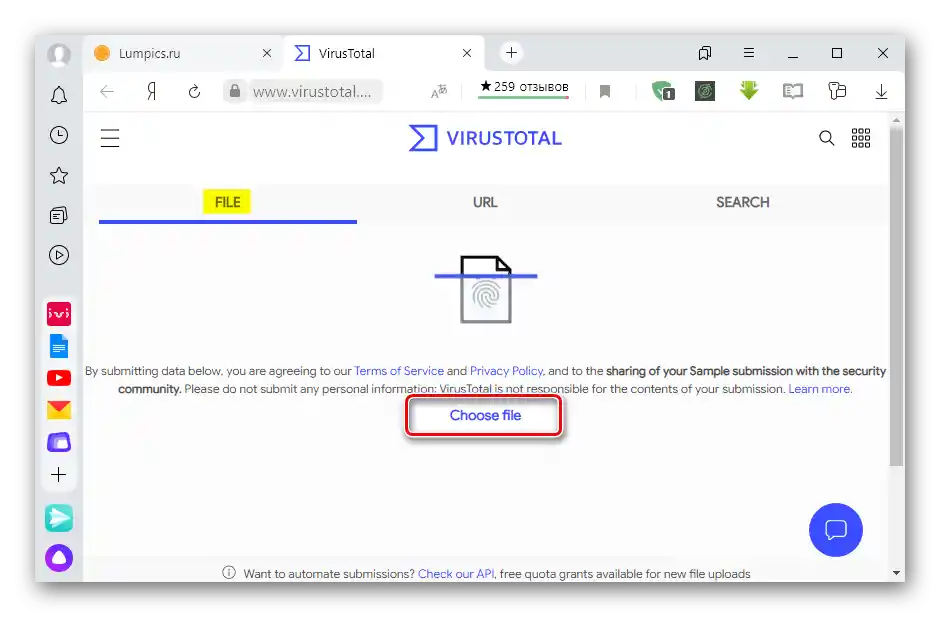The height and width of the screenshot is (627, 940).
Task: Open the Privacy Policy link
Action: point(506,371)
